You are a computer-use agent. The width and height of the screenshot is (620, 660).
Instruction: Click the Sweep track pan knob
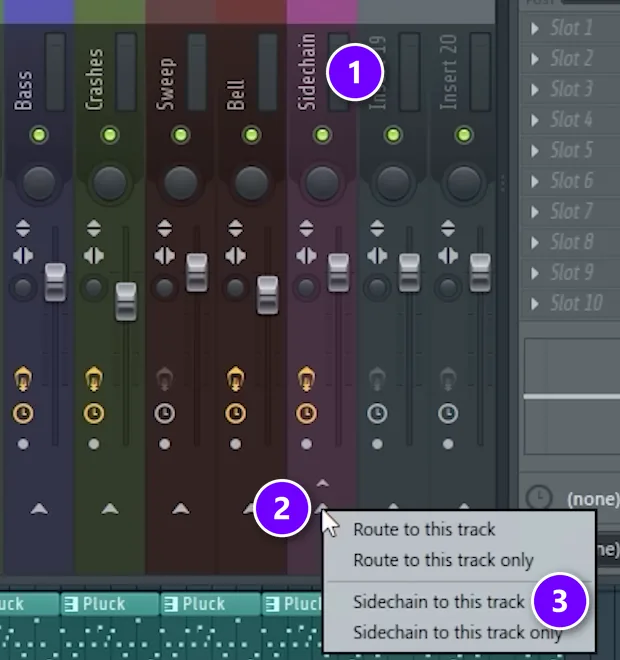coord(181,183)
